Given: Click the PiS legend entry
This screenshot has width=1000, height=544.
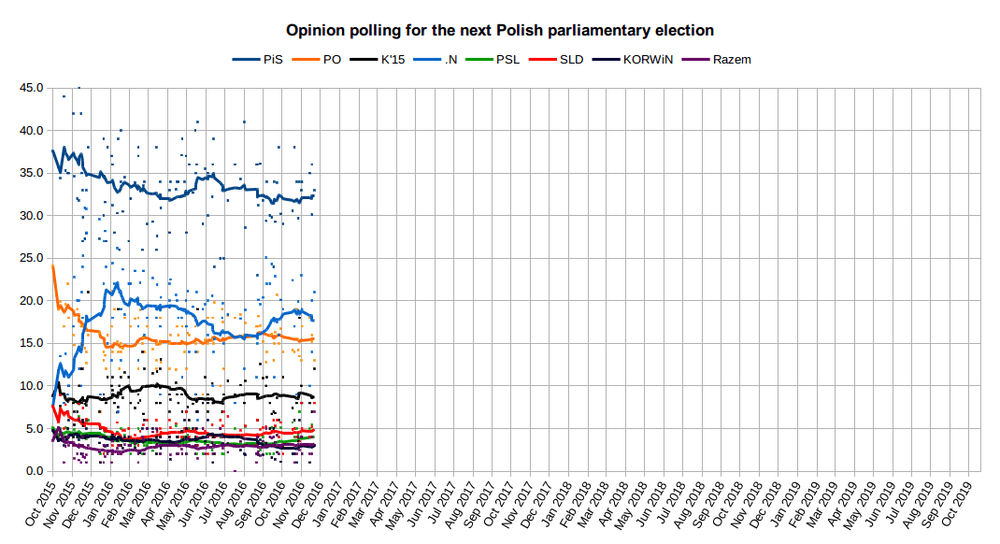Looking at the screenshot, I should 274,60.
